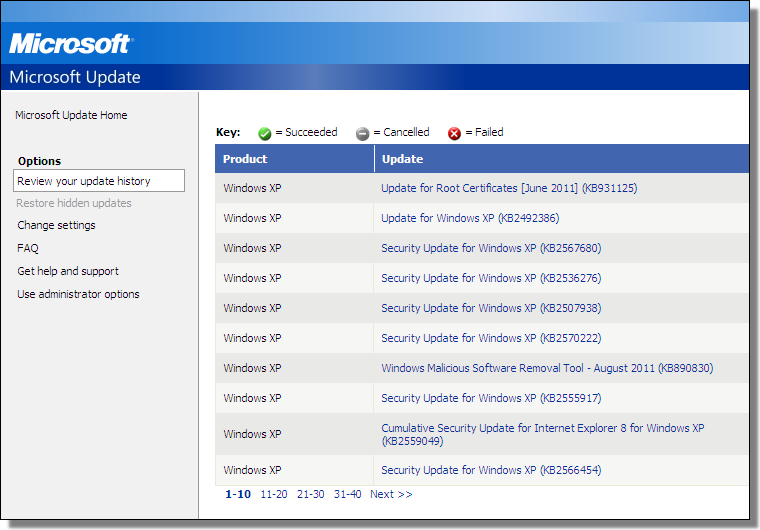This screenshot has height=530, width=760.
Task: Open Cumulative Security Update for Internet Explorer 8
Action: [x=542, y=428]
